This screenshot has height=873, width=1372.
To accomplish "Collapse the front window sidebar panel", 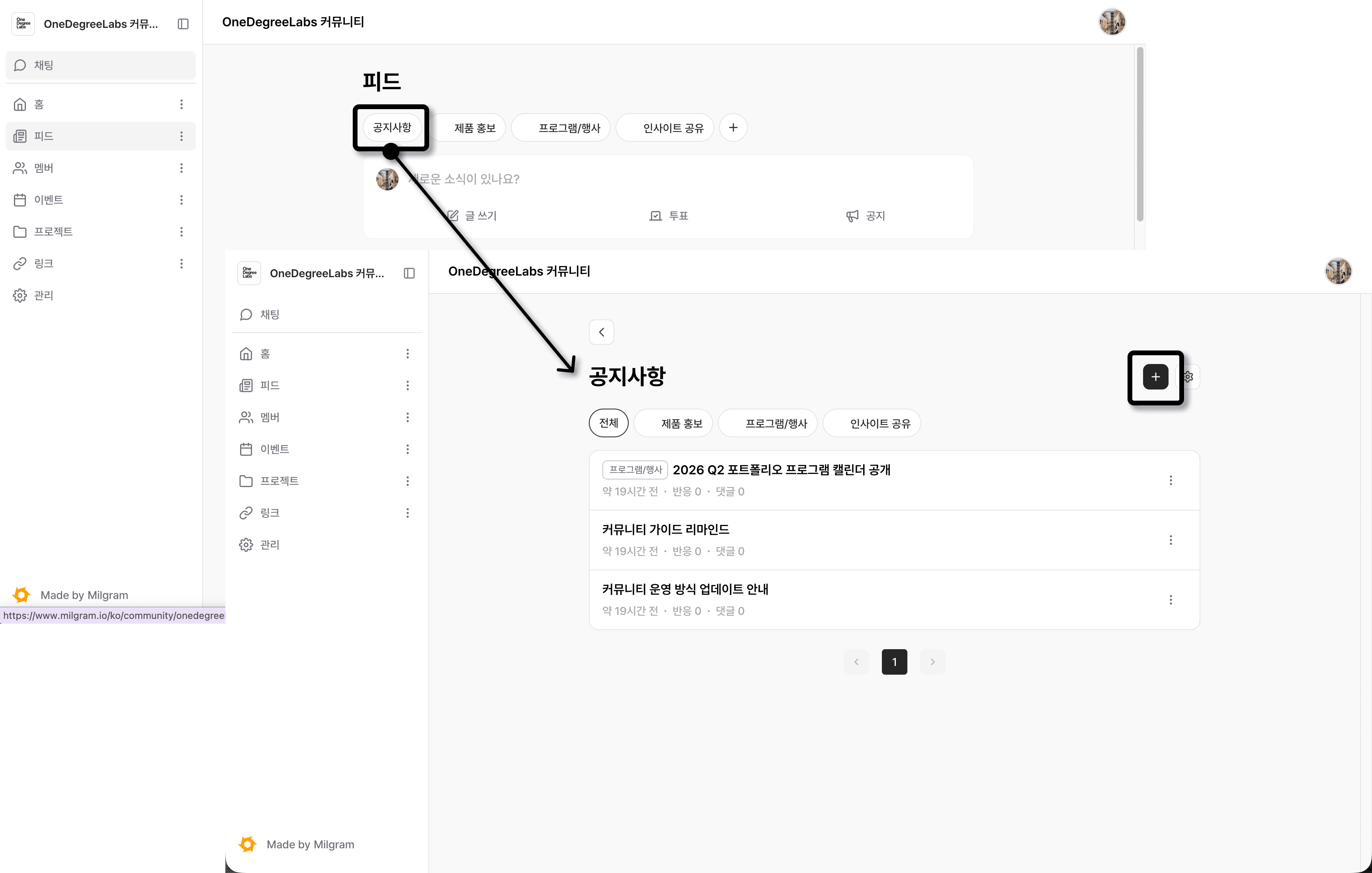I will coord(409,274).
